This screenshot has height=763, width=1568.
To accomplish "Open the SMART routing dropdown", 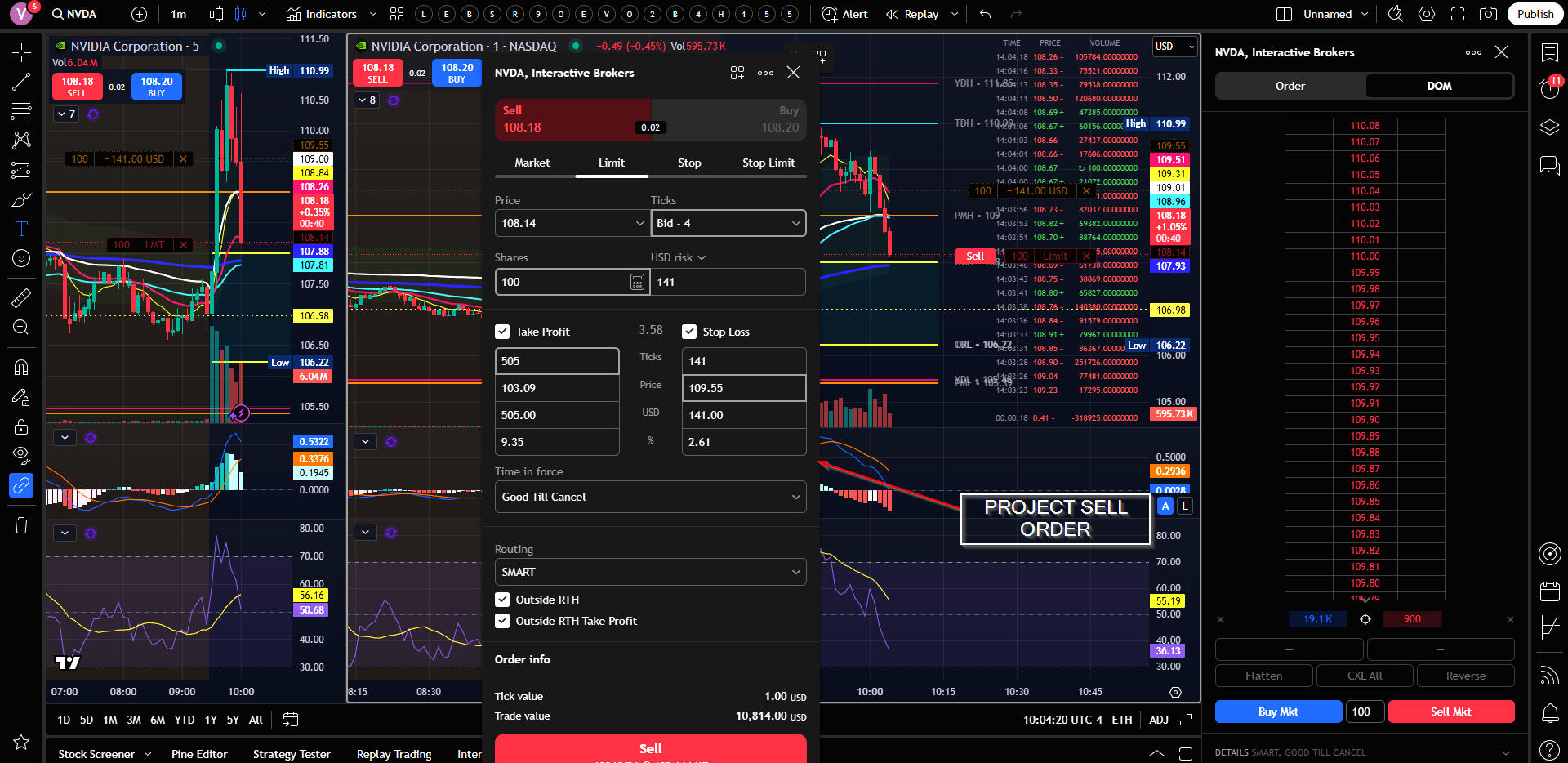I will (650, 572).
